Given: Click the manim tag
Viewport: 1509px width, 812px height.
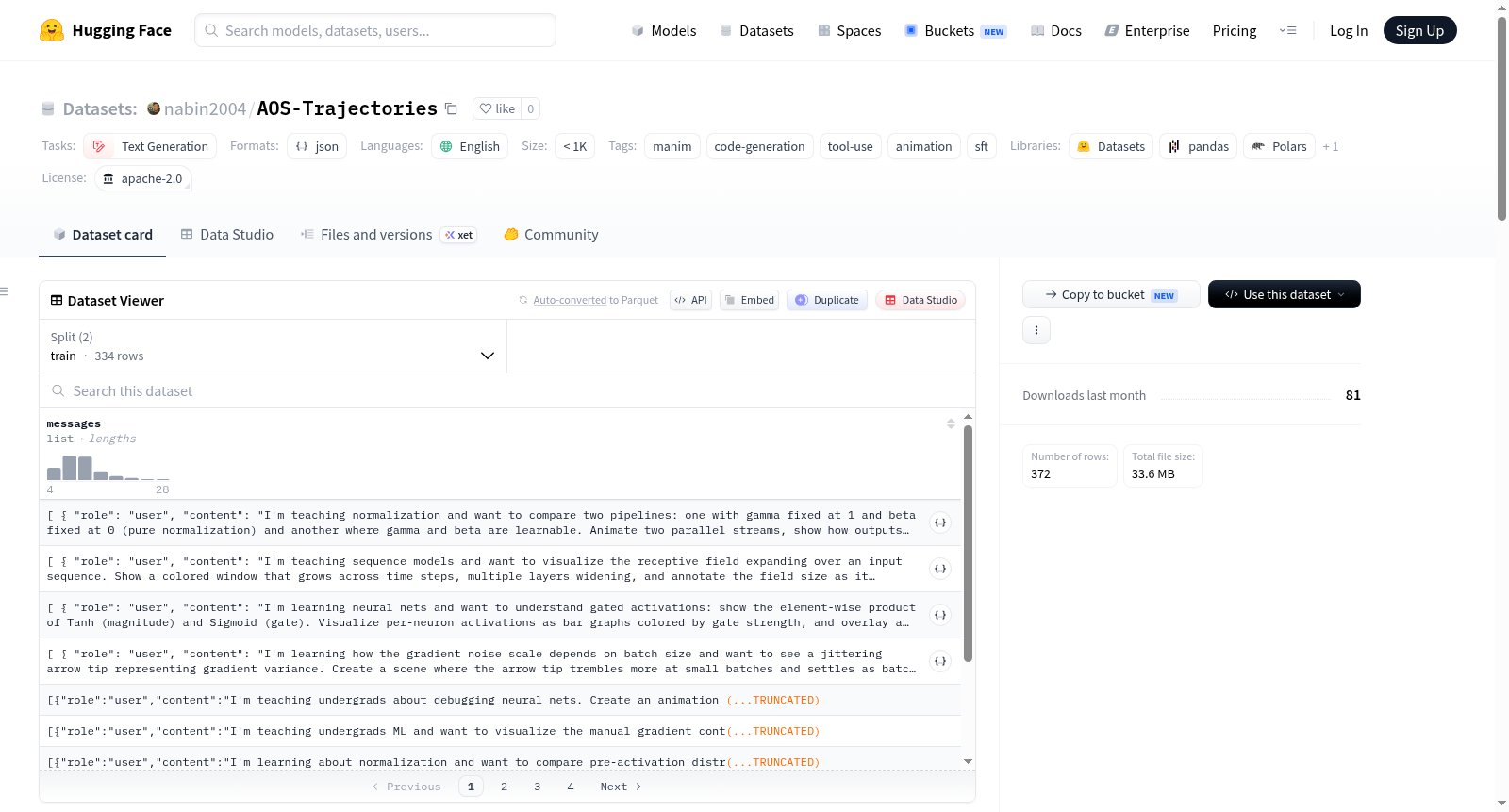Looking at the screenshot, I should click(672, 146).
